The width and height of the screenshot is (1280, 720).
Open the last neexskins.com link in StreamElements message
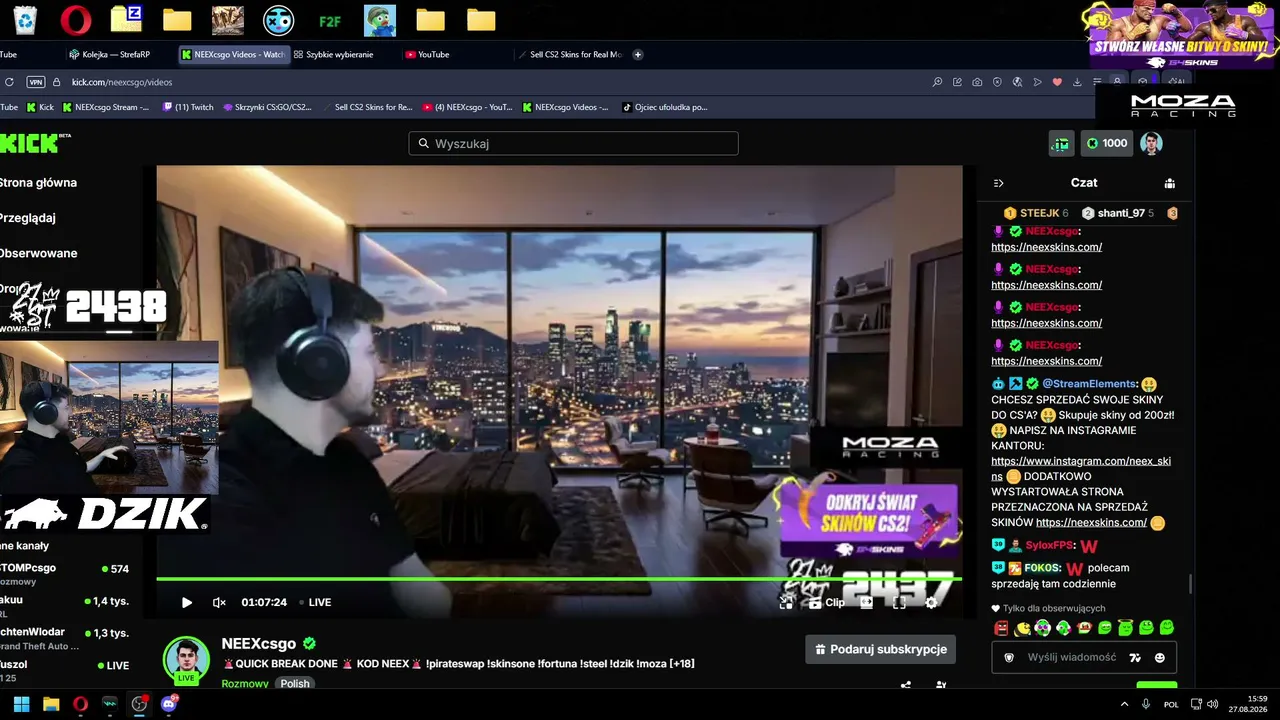pos(1091,522)
